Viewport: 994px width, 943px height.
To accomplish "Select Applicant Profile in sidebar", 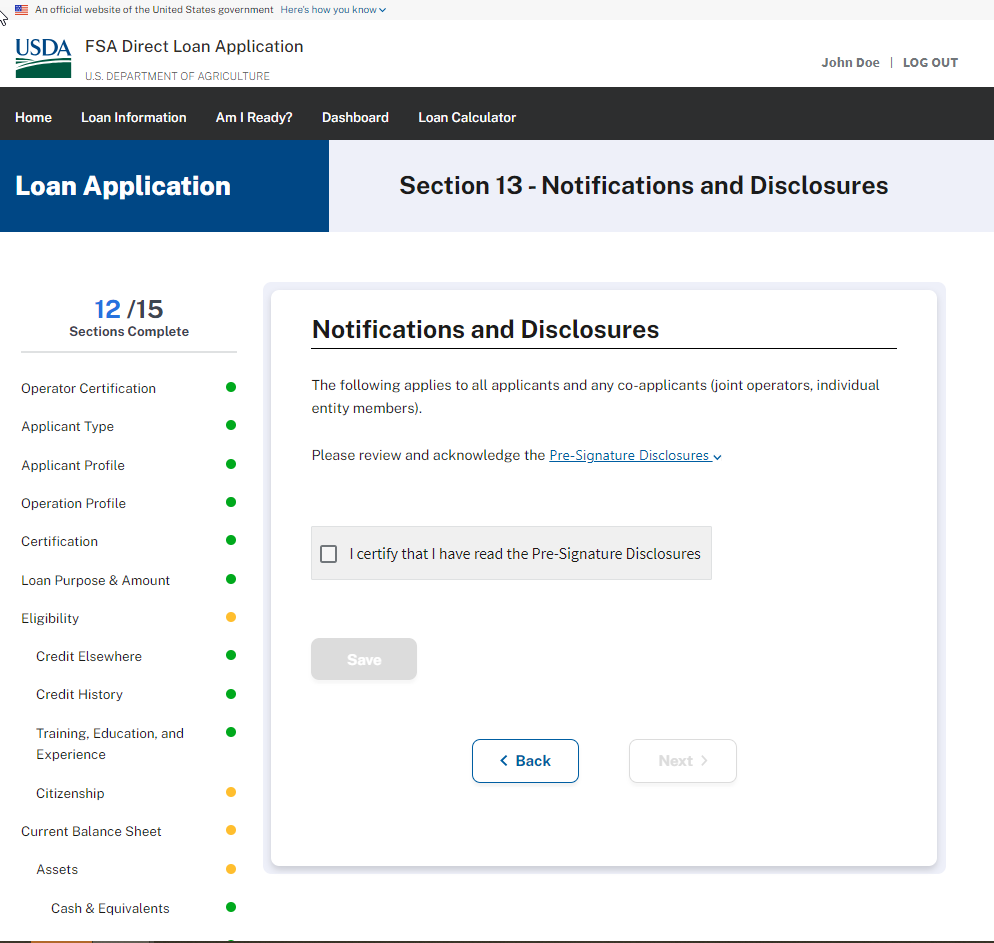I will [x=73, y=465].
